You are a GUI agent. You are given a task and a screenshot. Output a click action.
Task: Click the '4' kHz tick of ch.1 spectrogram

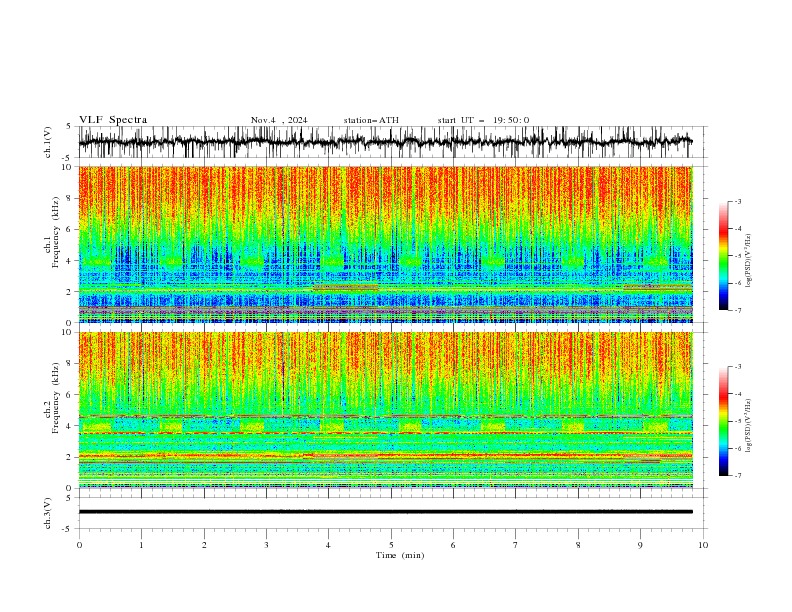(x=70, y=261)
